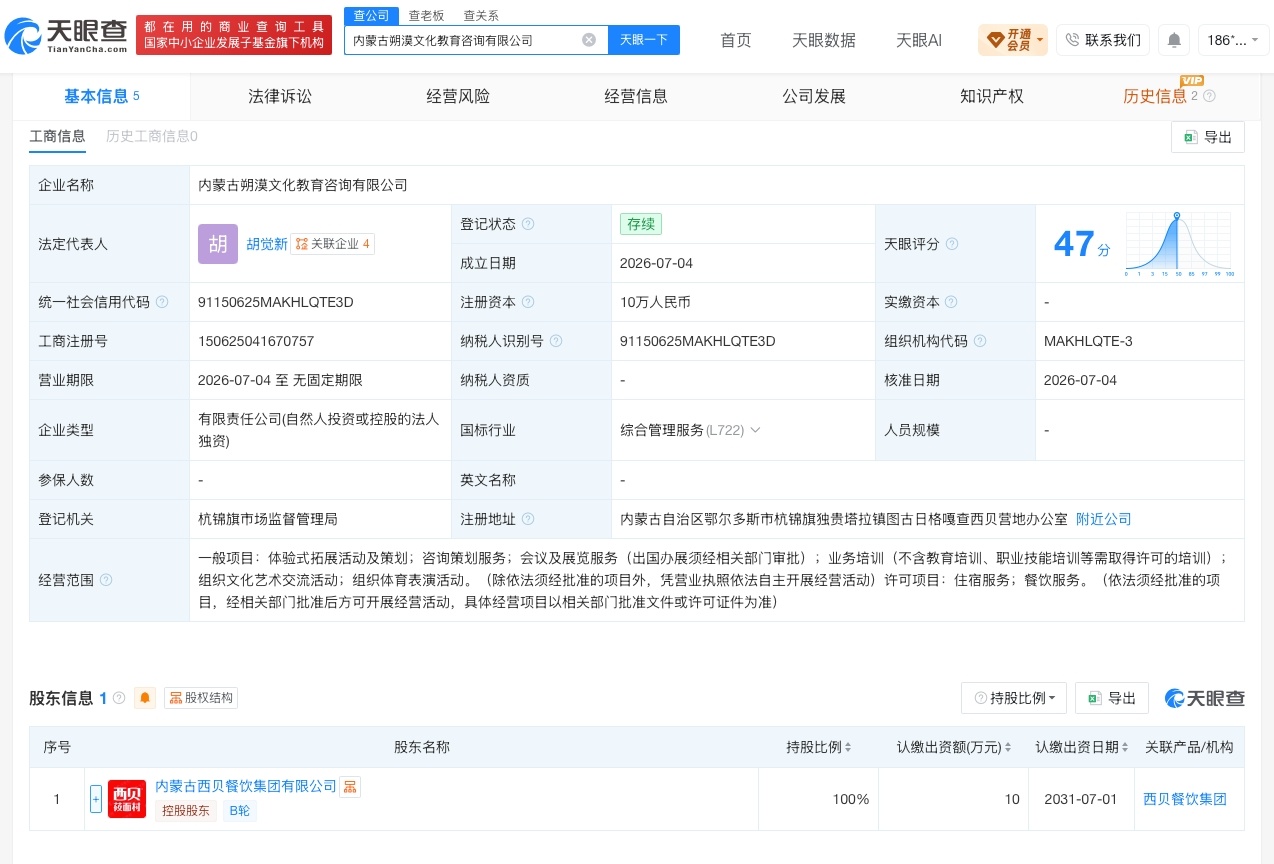
Task: Go to 首页 in navigation
Action: pyautogui.click(x=736, y=40)
